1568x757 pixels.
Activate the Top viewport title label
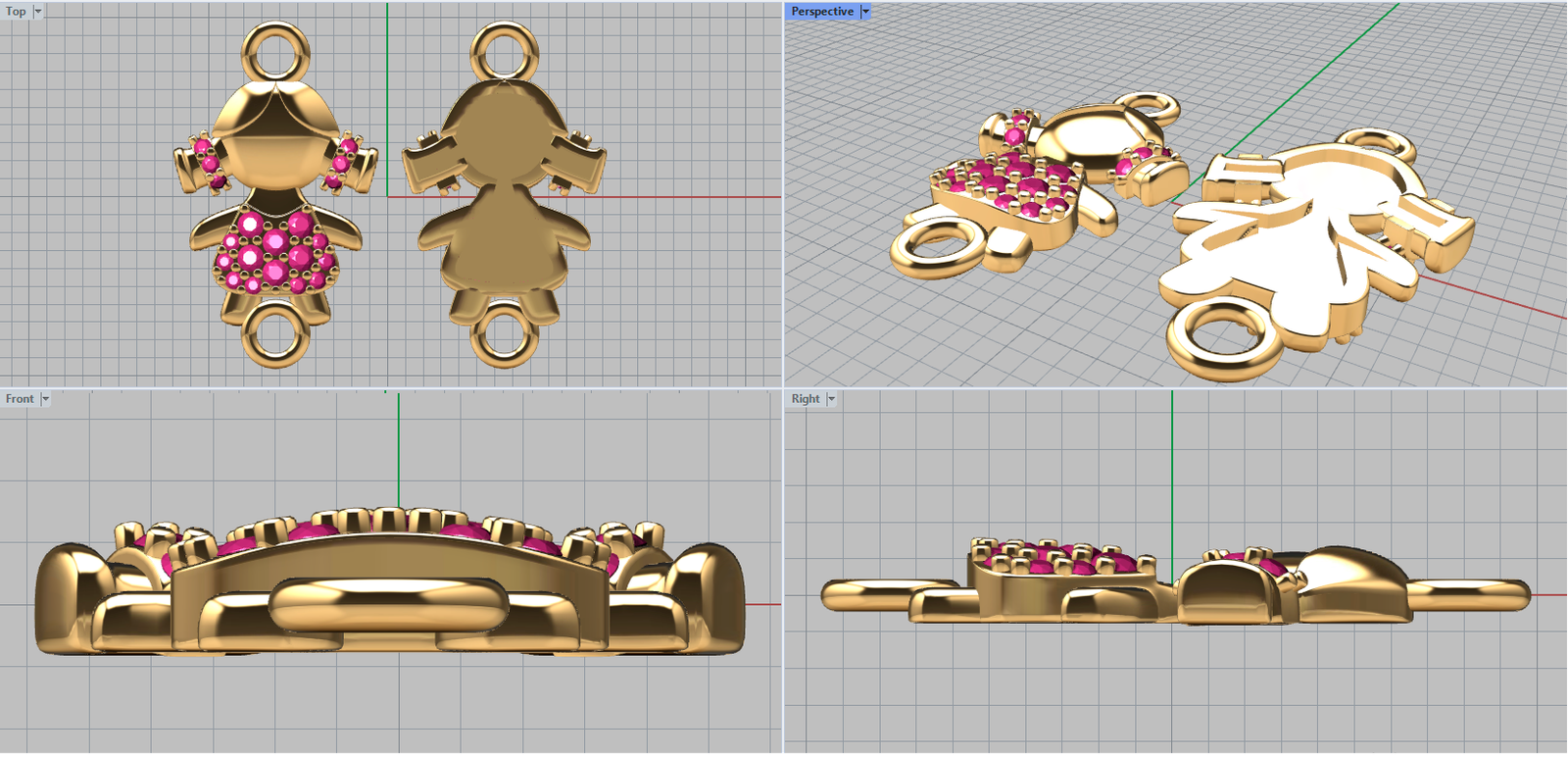point(16,12)
